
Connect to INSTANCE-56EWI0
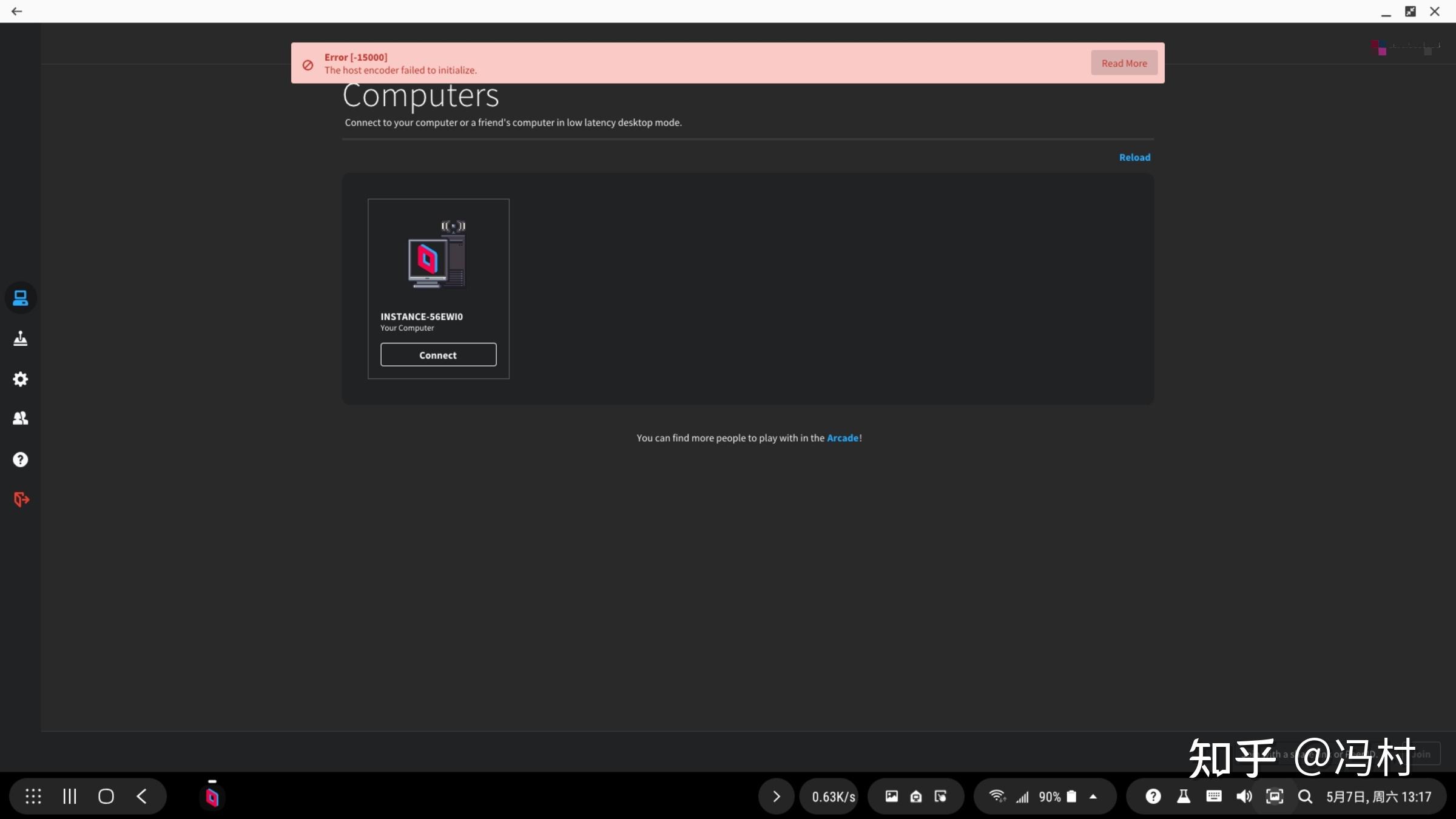[x=438, y=354]
